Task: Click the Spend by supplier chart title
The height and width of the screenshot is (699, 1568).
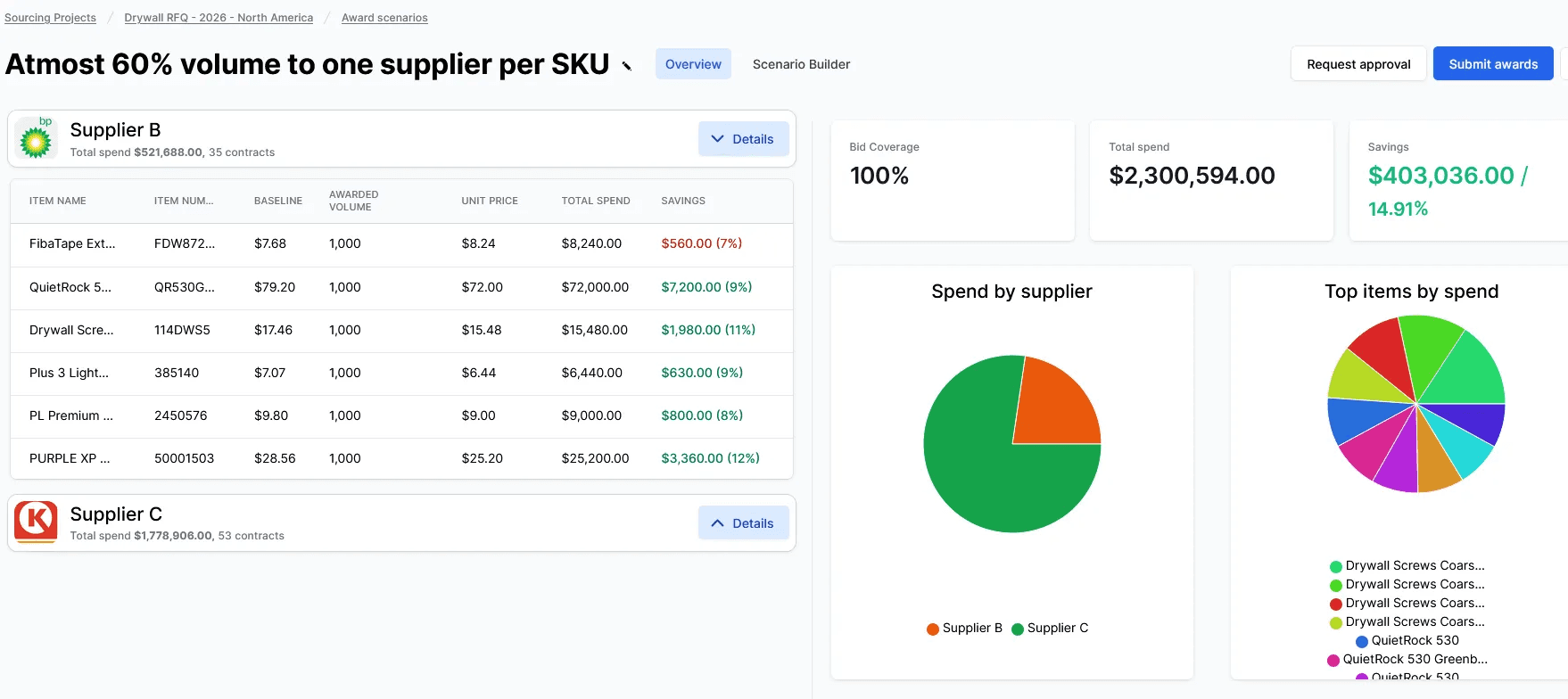Action: (x=1011, y=292)
